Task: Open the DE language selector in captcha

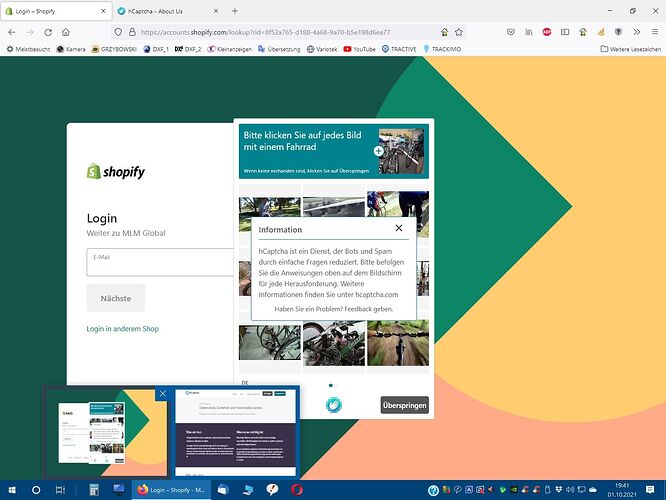Action: [245, 382]
